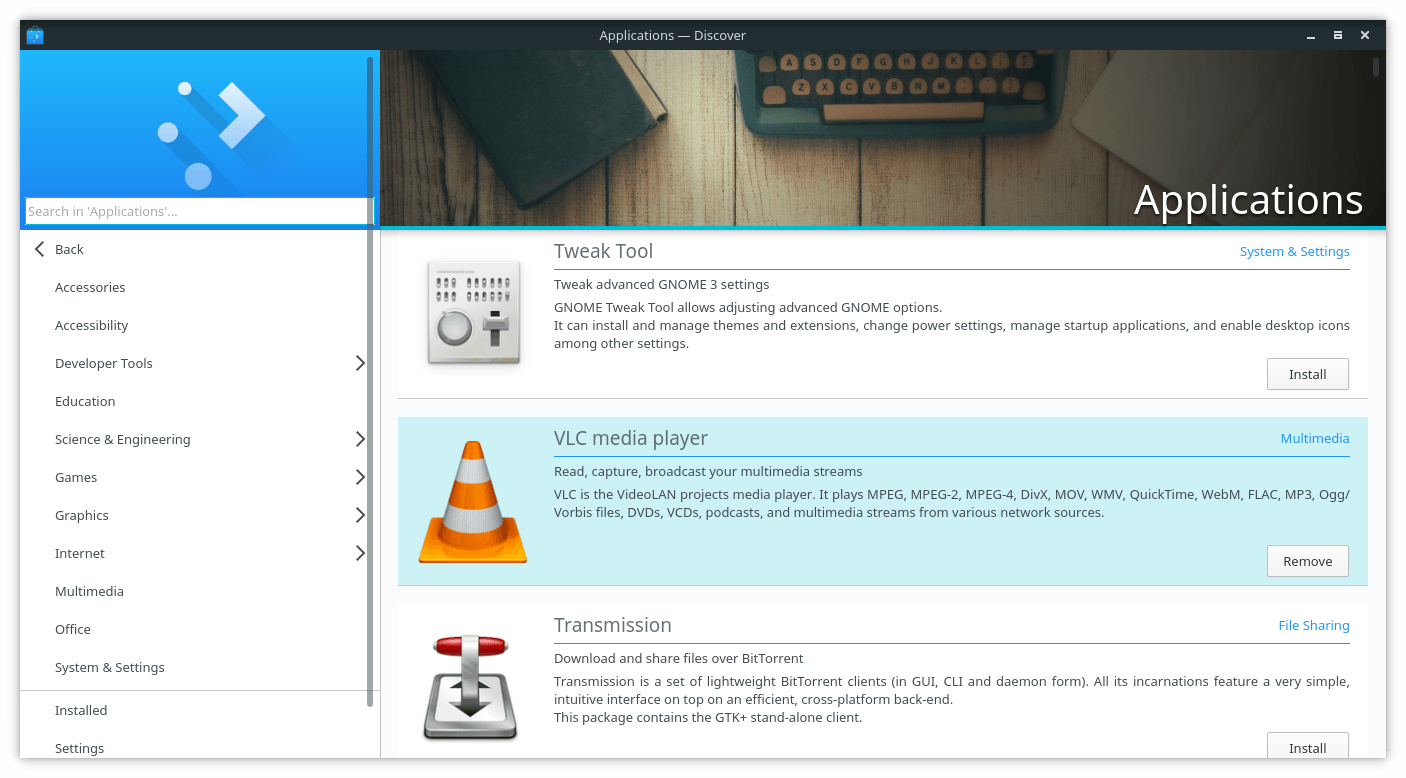Close the Discover window

pyautogui.click(x=1365, y=36)
